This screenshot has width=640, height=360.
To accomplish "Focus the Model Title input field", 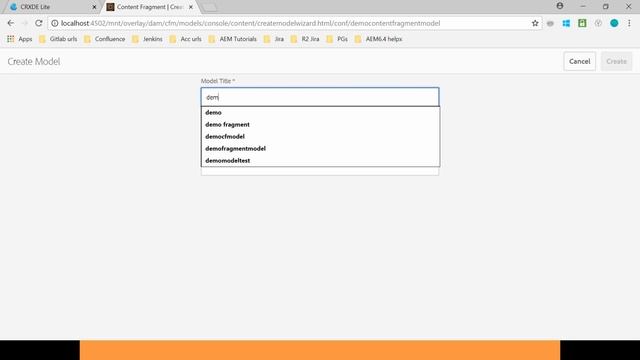I will click(320, 97).
